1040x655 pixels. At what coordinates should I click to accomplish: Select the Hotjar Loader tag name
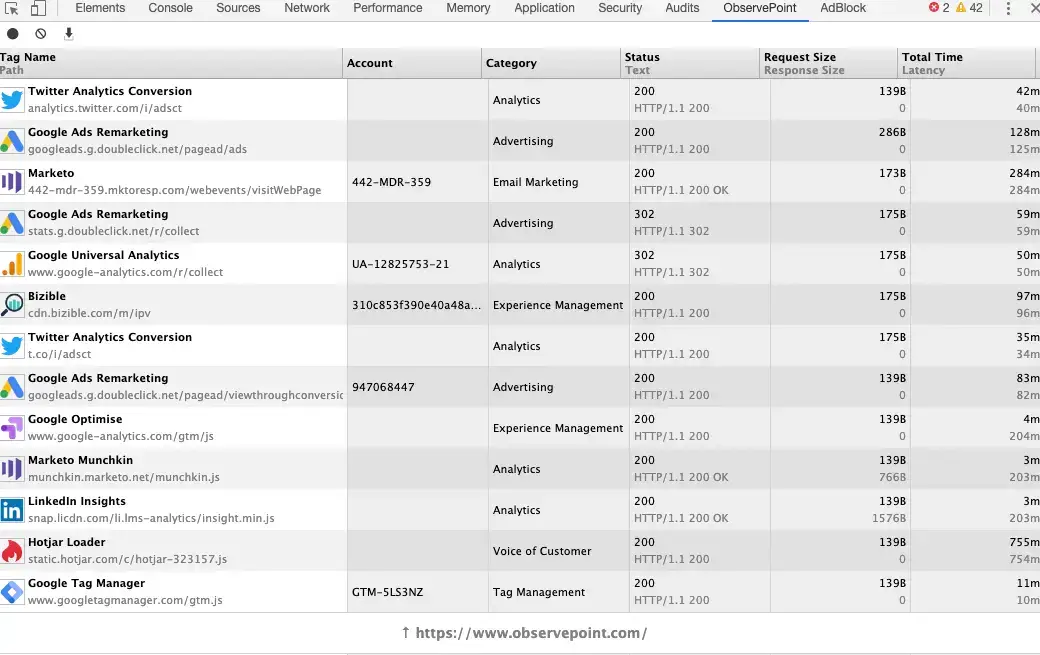pyautogui.click(x=66, y=542)
